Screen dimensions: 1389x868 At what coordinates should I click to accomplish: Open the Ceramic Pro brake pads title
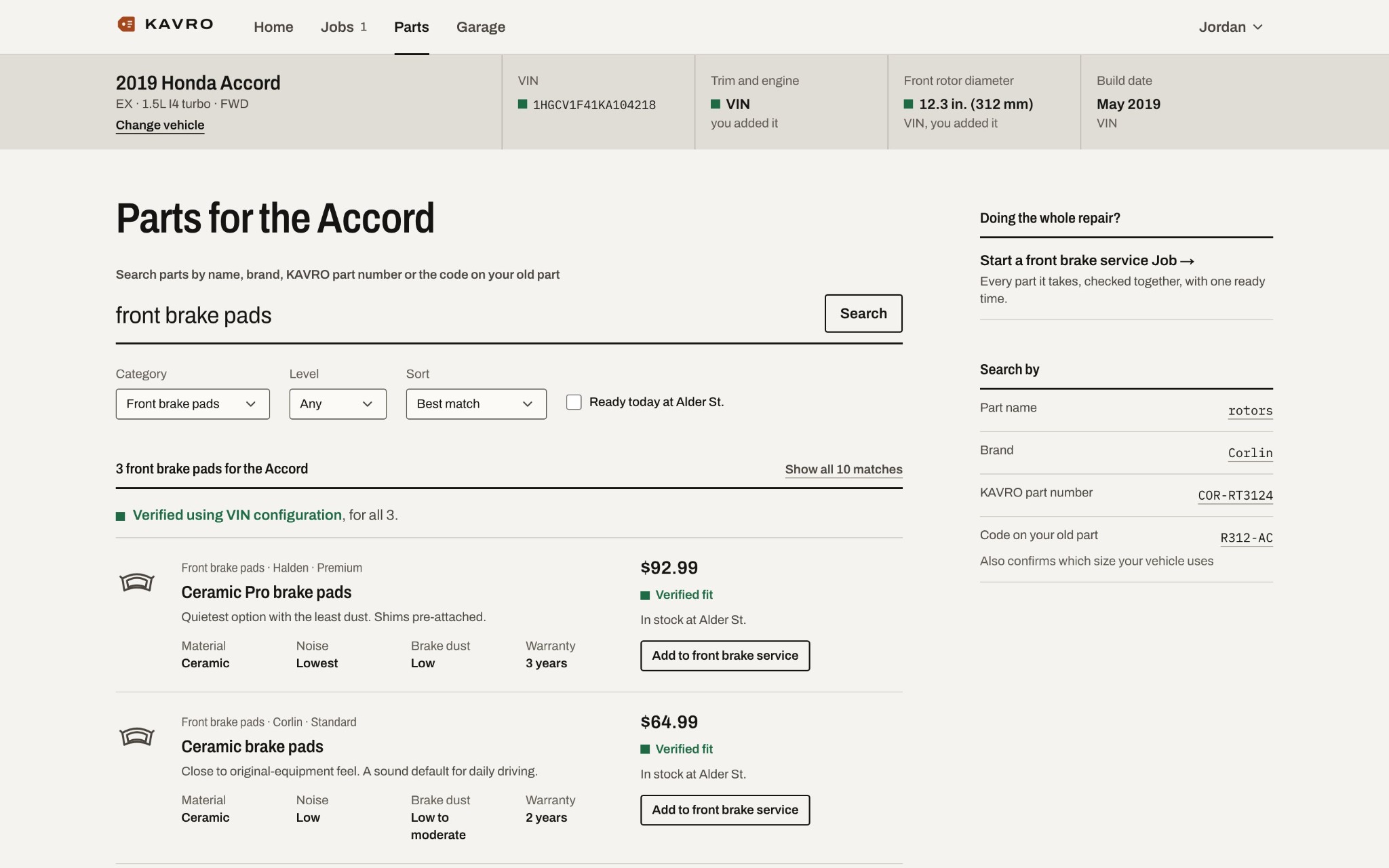(267, 592)
